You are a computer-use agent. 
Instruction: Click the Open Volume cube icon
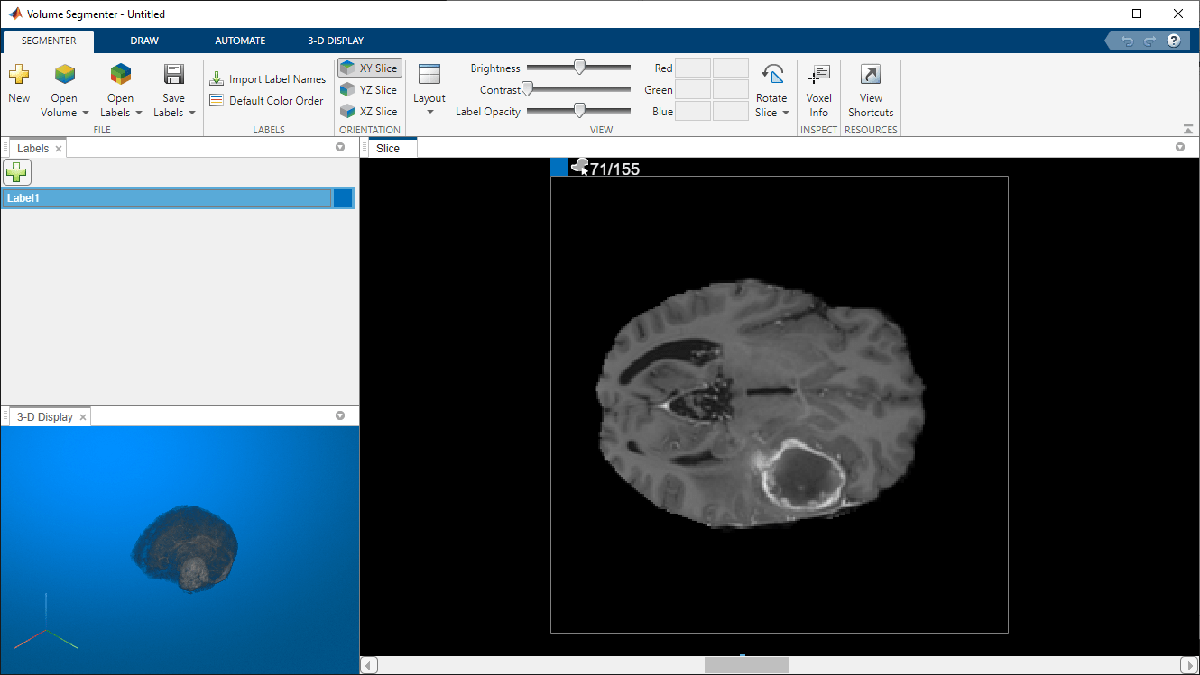65,74
